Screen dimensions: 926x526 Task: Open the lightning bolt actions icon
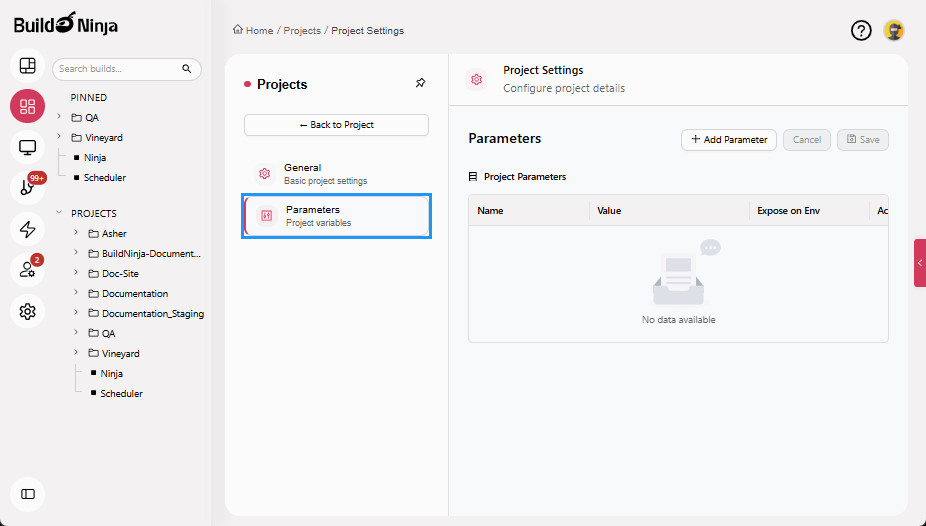pyautogui.click(x=28, y=229)
